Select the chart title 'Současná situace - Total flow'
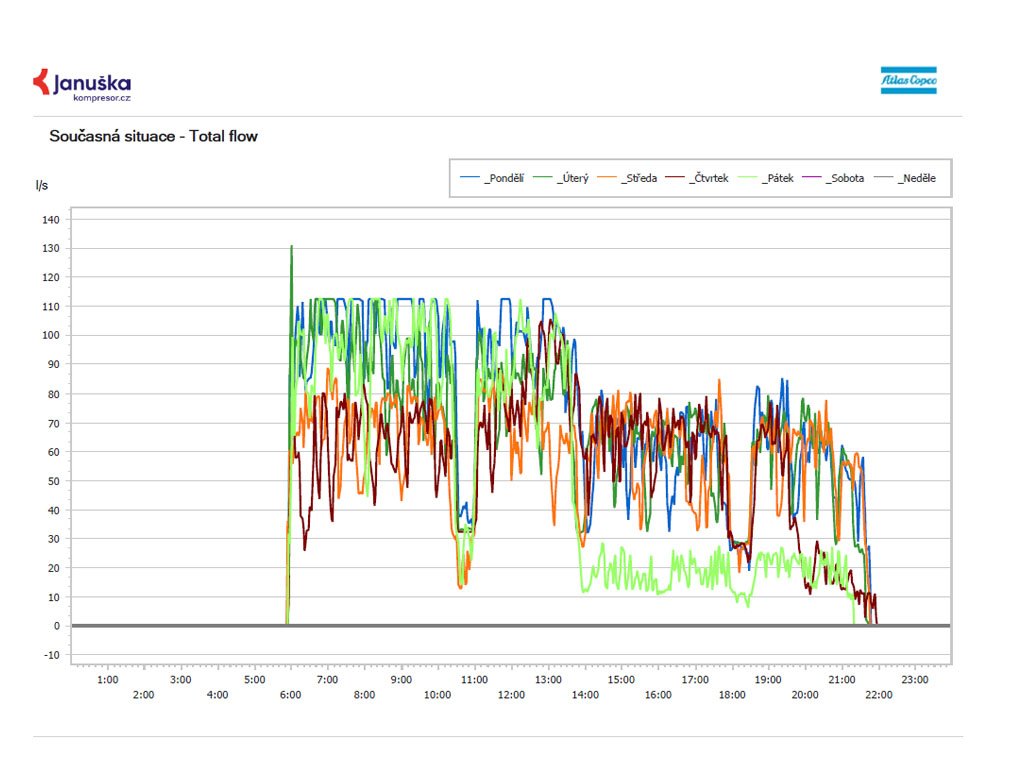 [153, 136]
